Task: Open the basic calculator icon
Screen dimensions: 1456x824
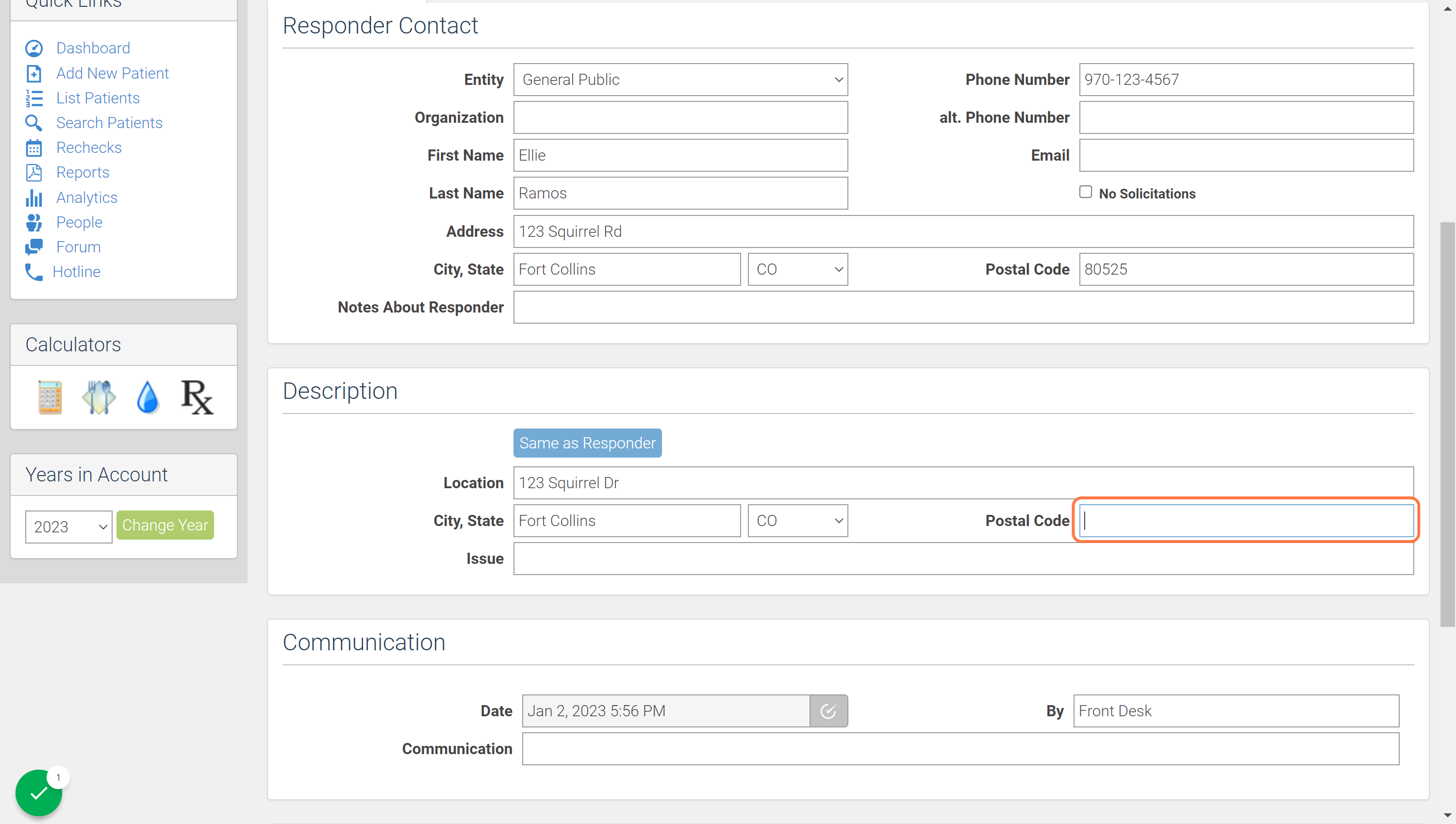Action: [x=50, y=397]
